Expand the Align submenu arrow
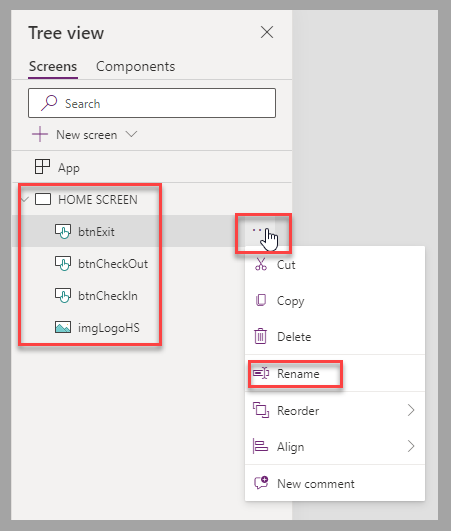451x531 pixels. 411,446
